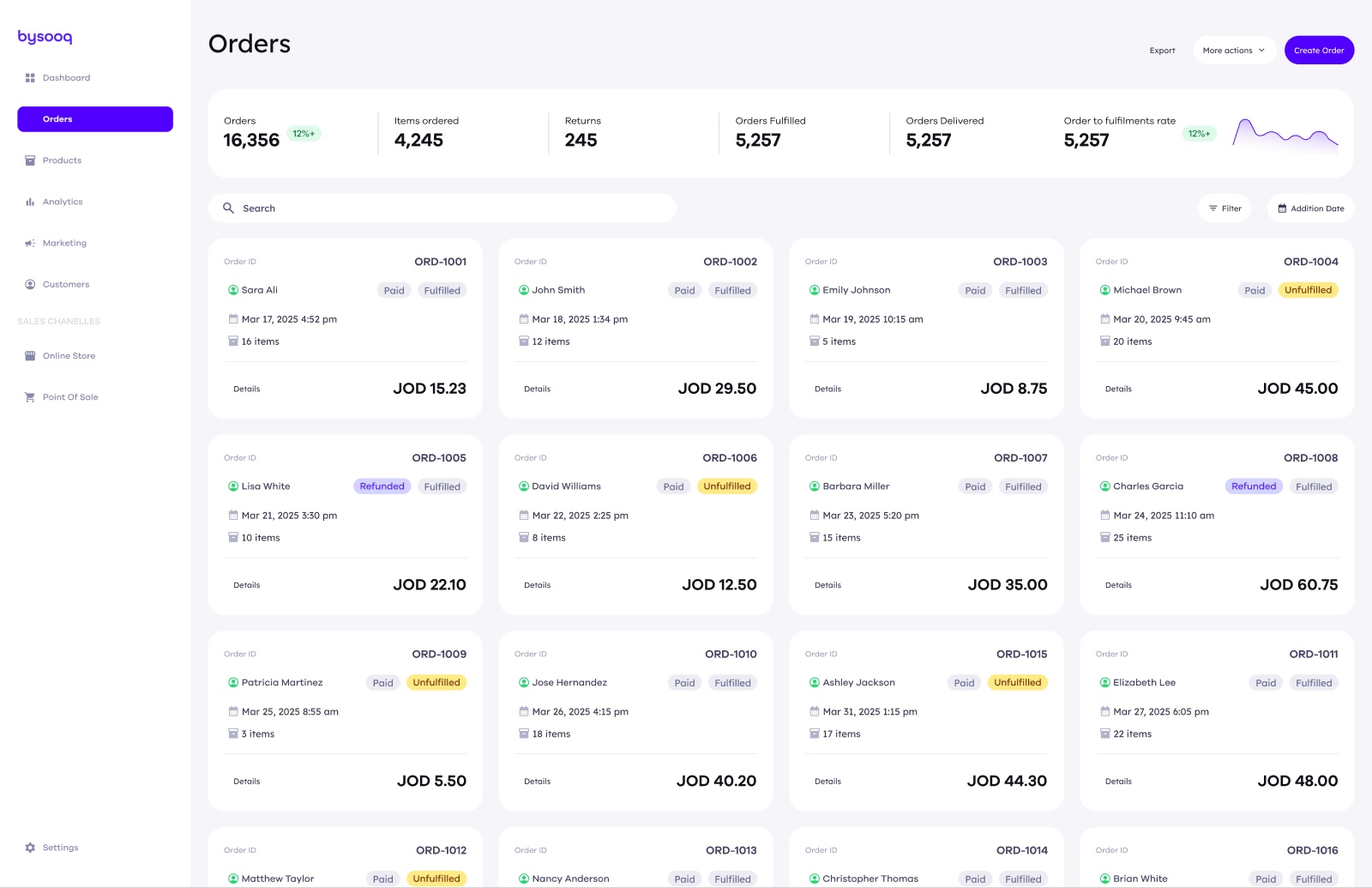1372x888 pixels.
Task: Click the calendar icon beside Mar 17, 2025 4:52 pm
Action: tap(233, 319)
